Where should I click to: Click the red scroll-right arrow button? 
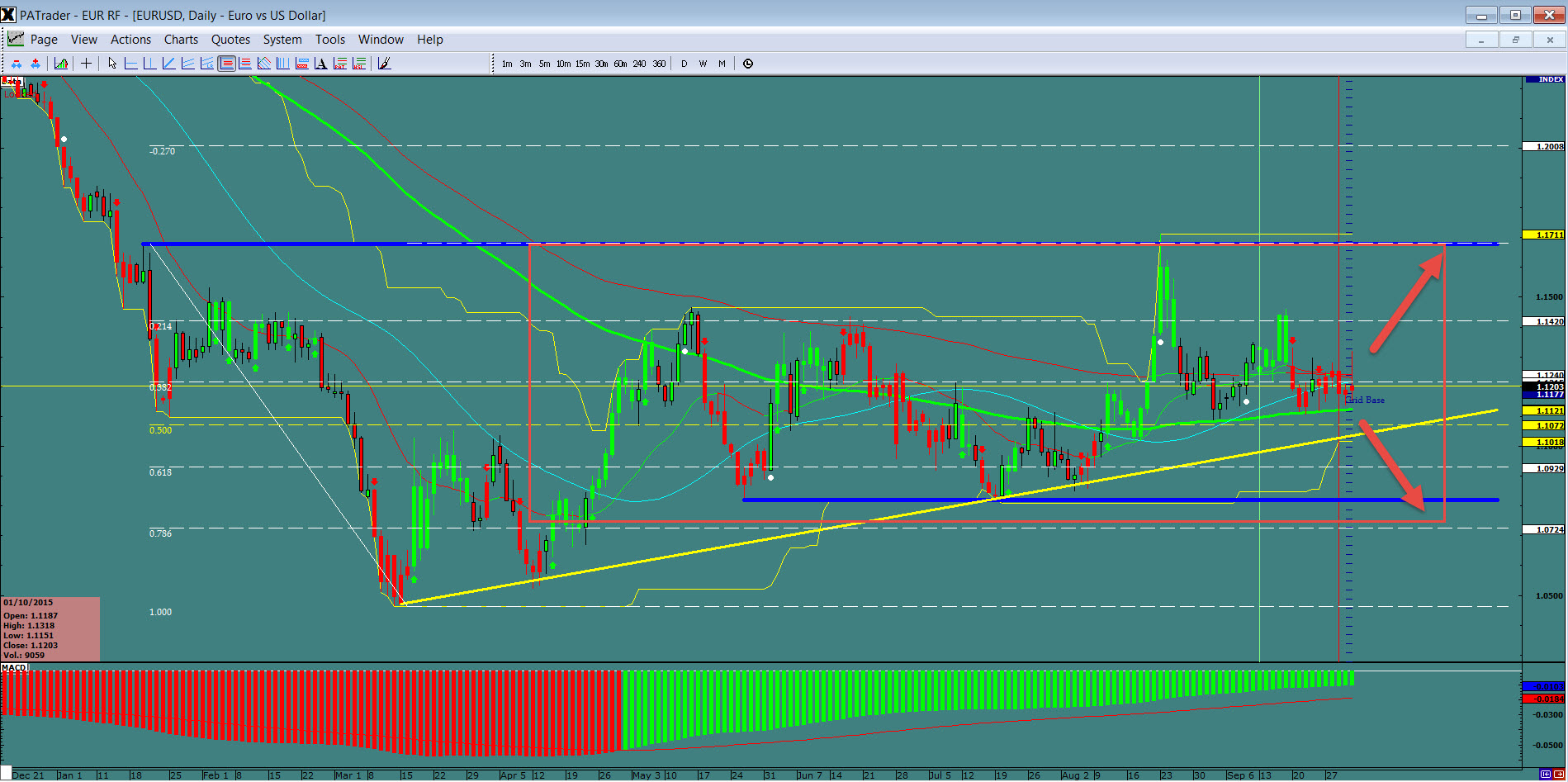1558,774
